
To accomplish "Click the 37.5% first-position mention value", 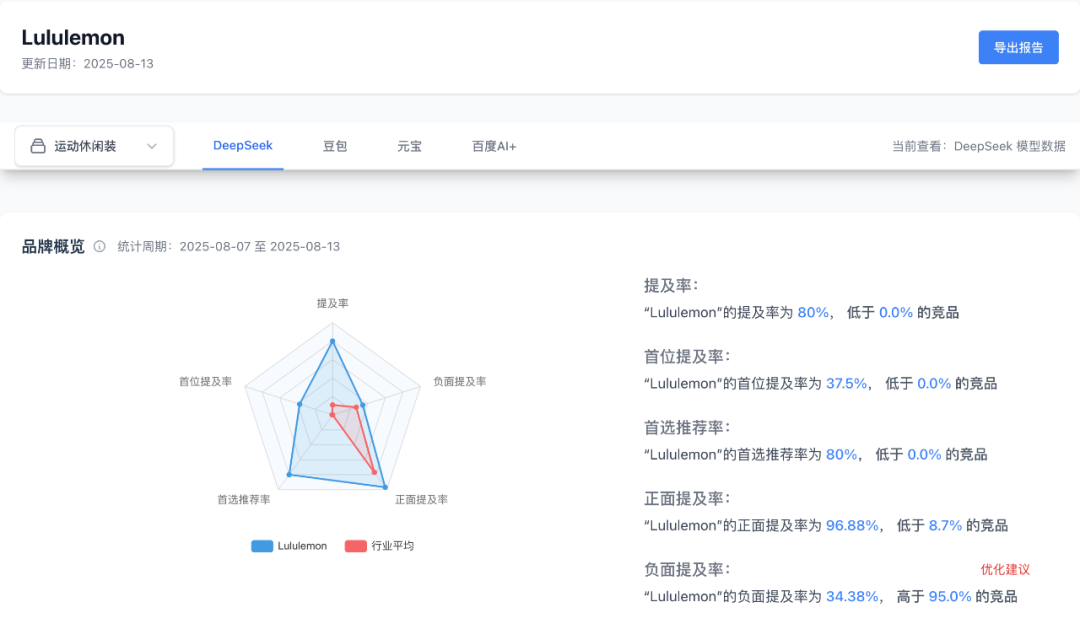I will pyautogui.click(x=846, y=383).
